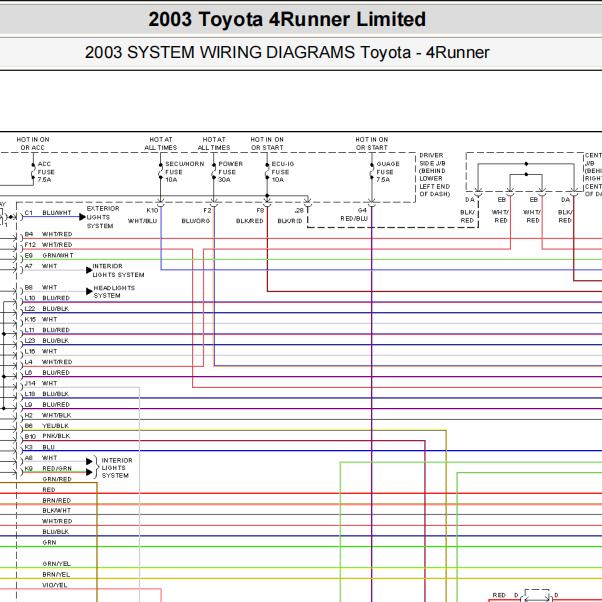Screen dimensions: 602x602
Task: Select the K10 connector label
Action: coord(152,210)
